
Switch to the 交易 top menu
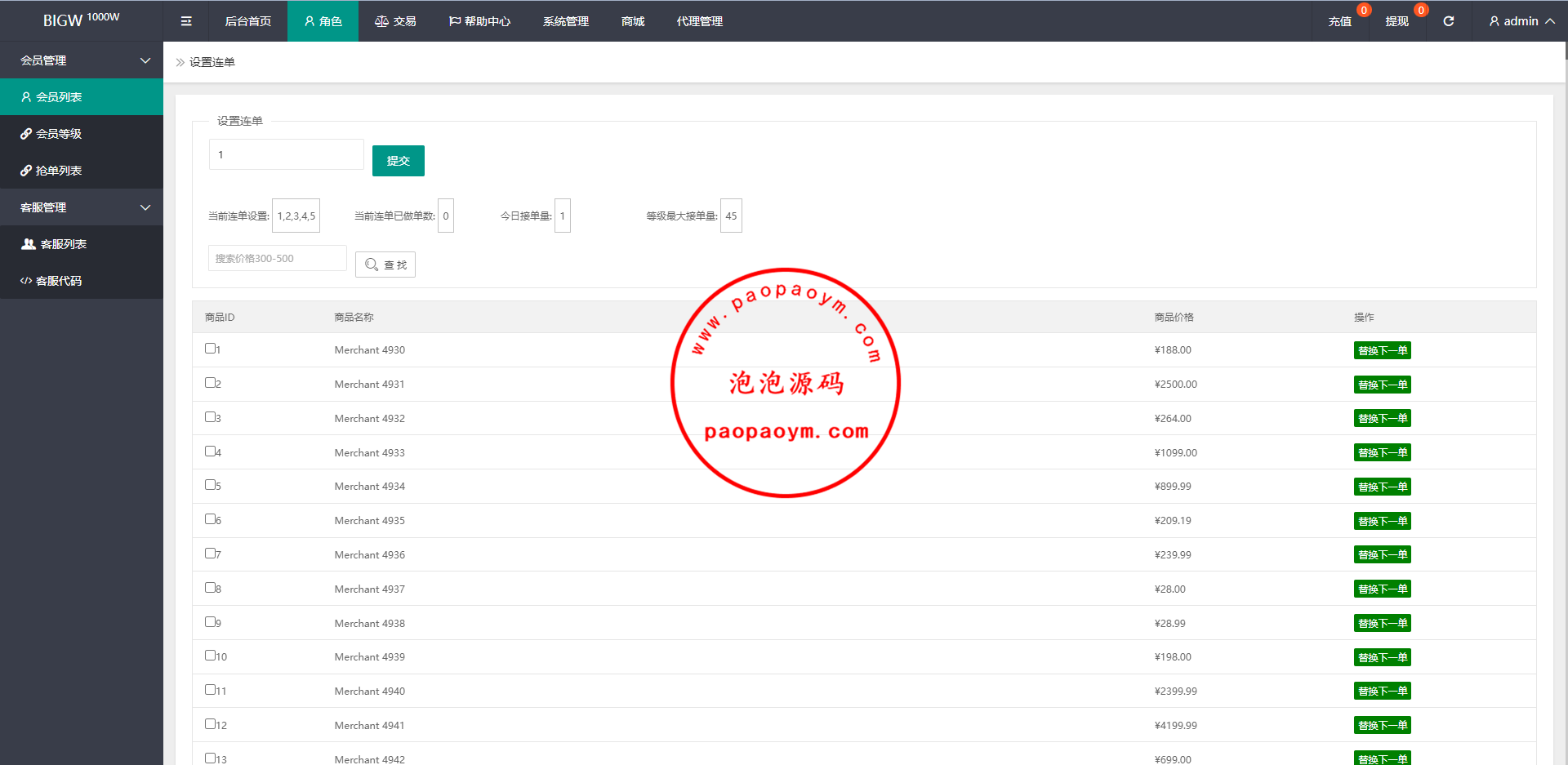coord(395,21)
